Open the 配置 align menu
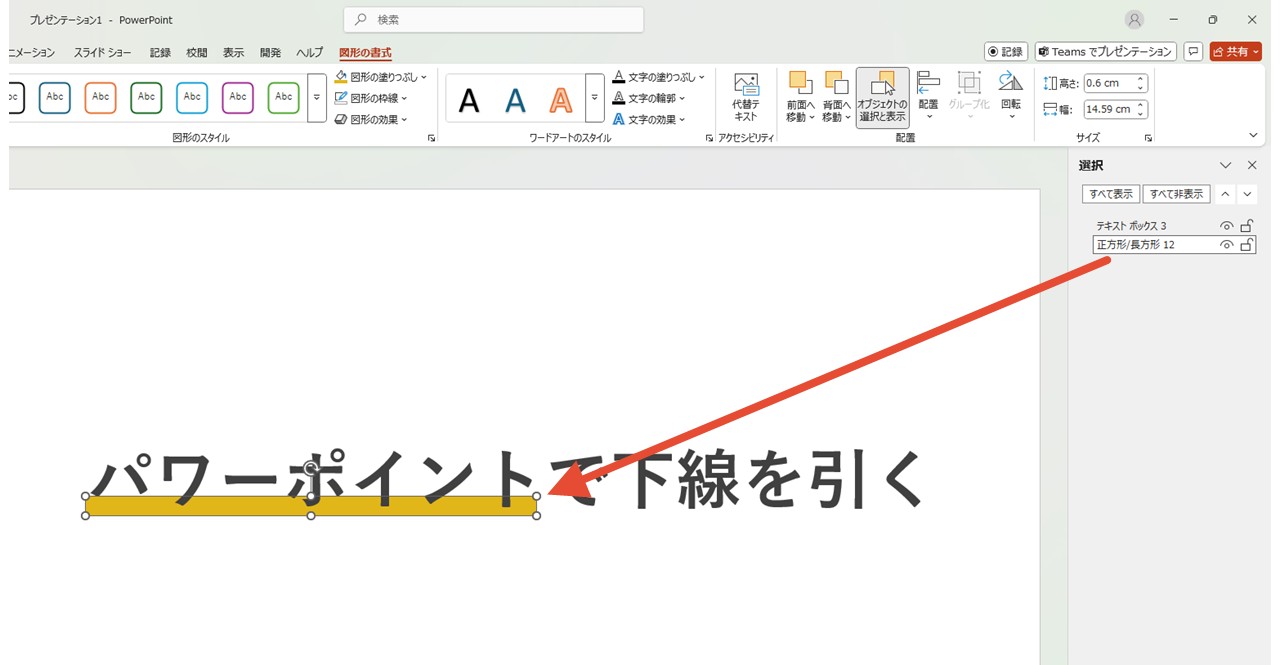 [928, 97]
